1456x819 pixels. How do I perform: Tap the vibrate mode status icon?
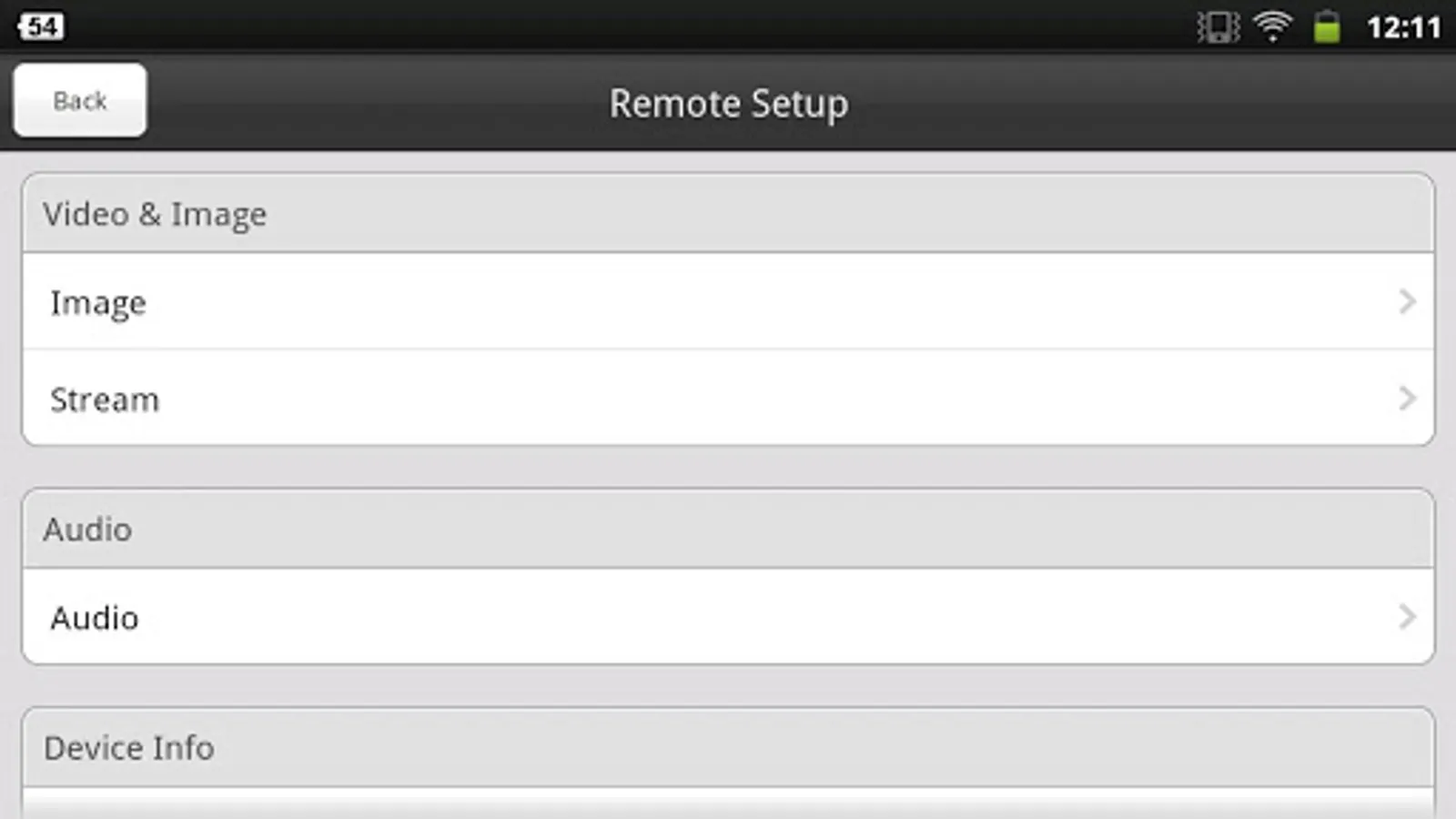click(1218, 27)
